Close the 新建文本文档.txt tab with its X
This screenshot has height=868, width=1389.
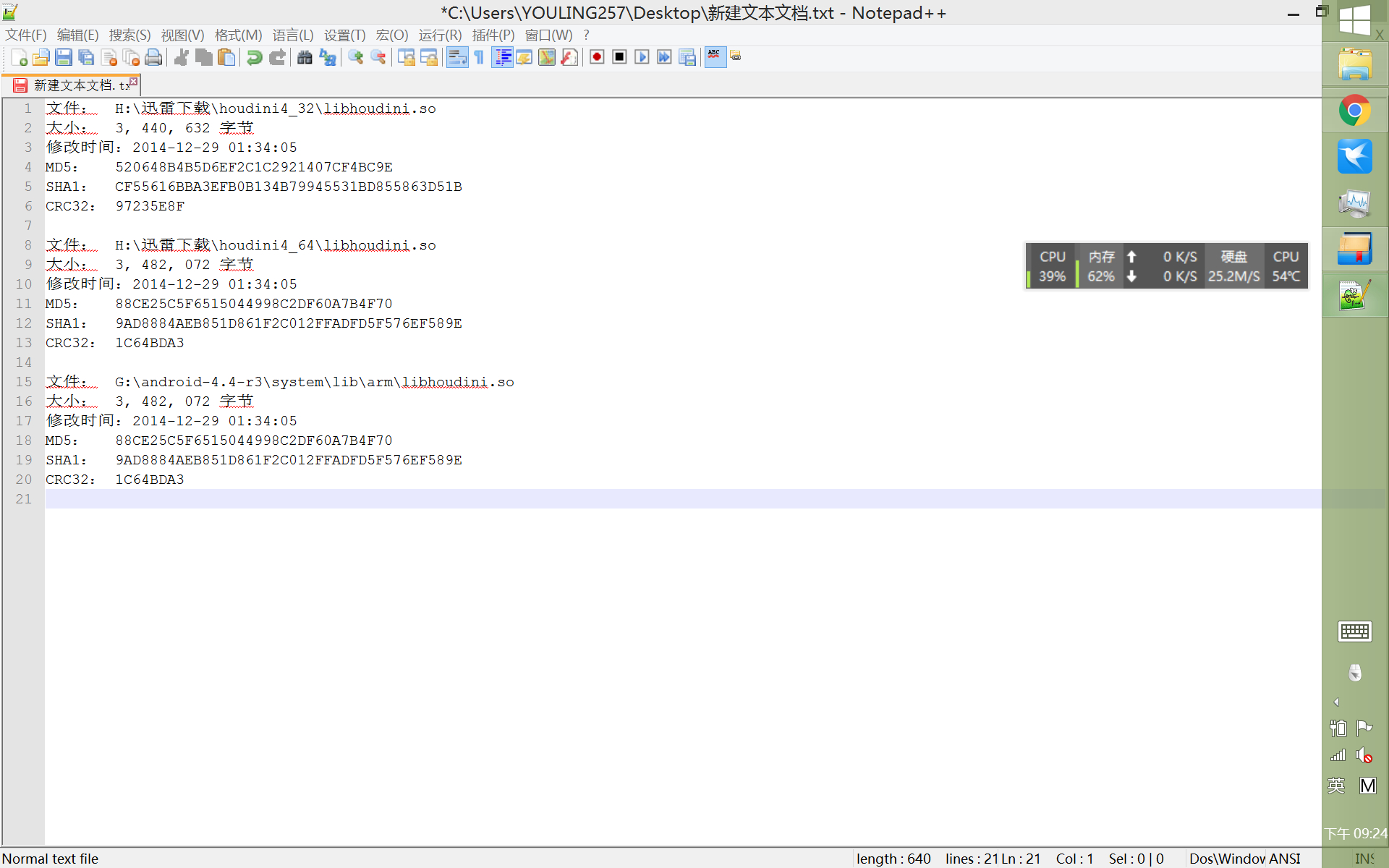[x=133, y=82]
